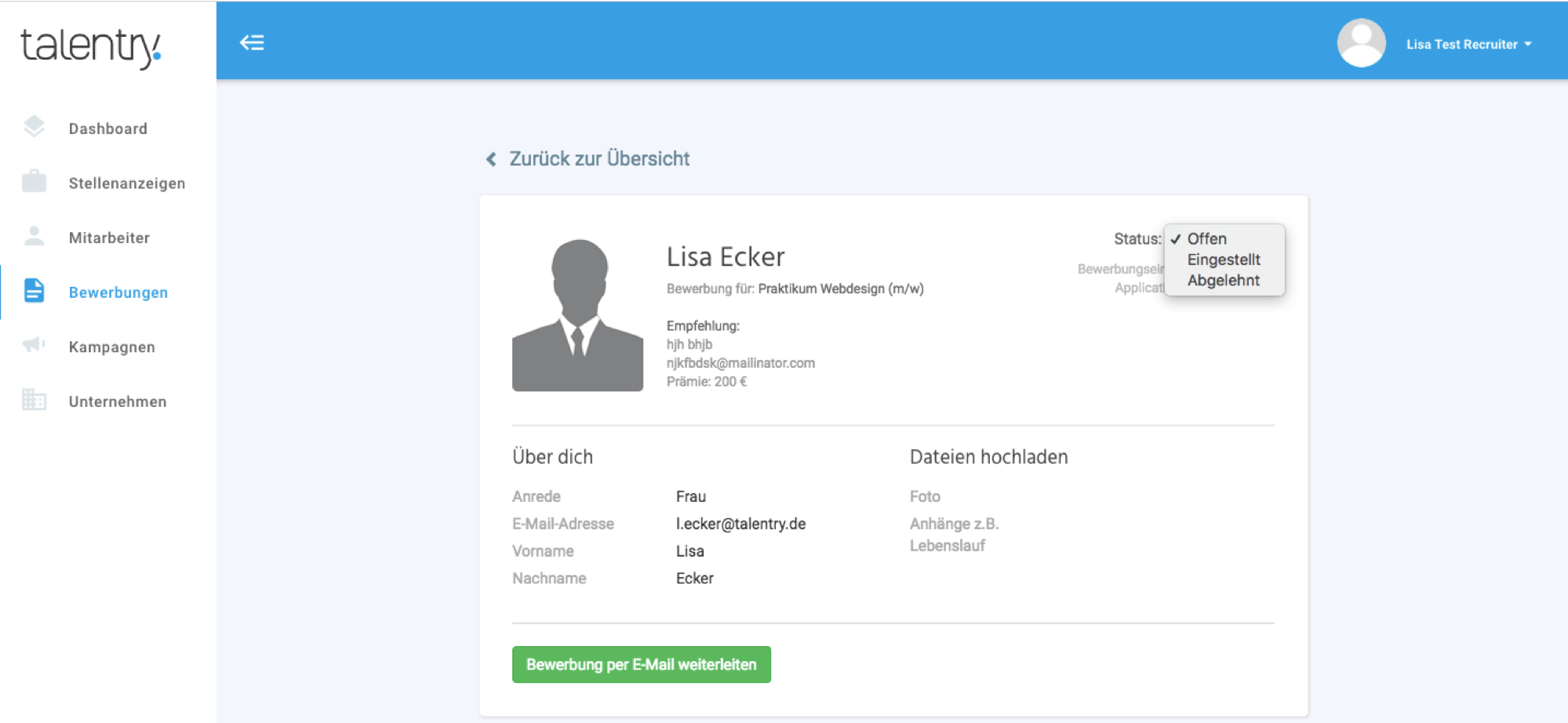The width and height of the screenshot is (1568, 723).
Task: Open the Stellenanzeigen menu item
Action: 127,183
